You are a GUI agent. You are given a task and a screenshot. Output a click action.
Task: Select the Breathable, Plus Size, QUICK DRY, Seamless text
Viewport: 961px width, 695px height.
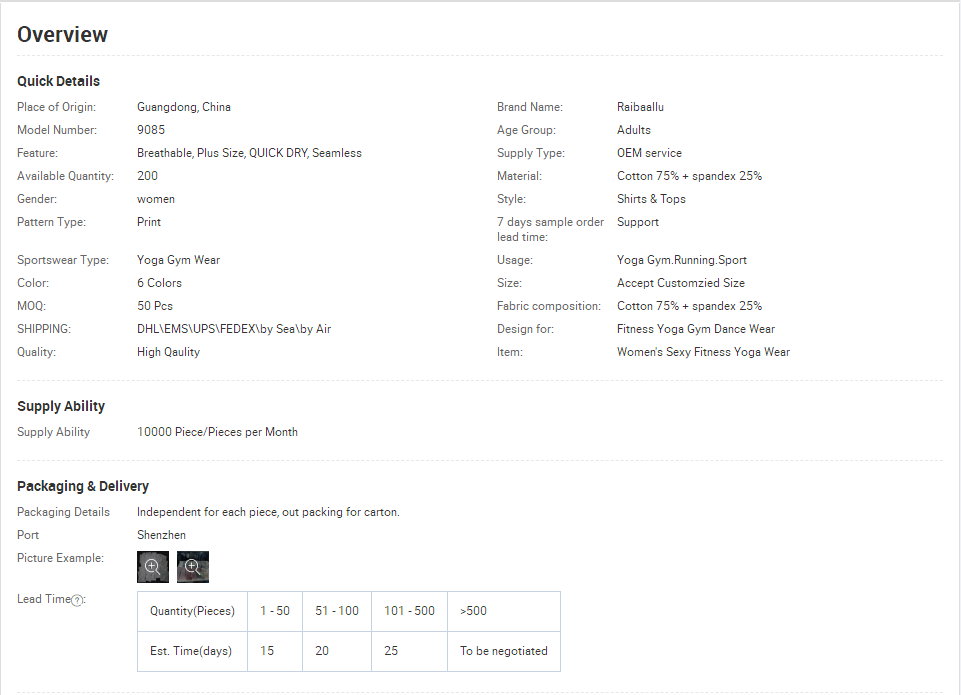click(x=249, y=153)
